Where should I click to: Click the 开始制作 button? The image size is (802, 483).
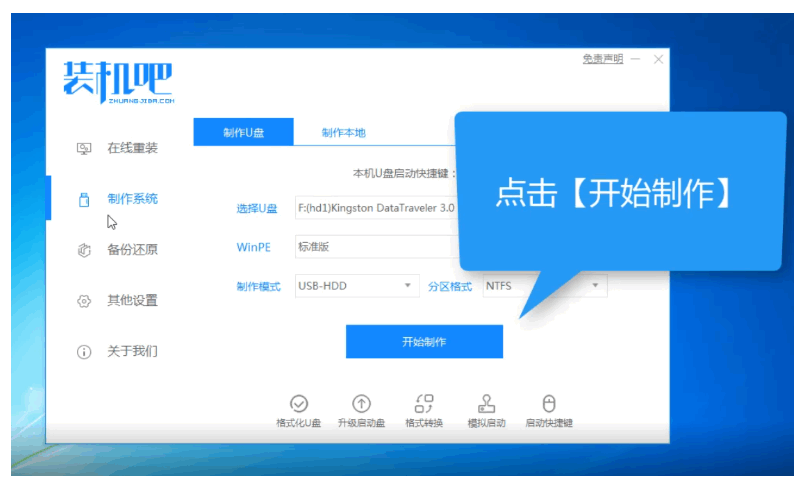(424, 342)
